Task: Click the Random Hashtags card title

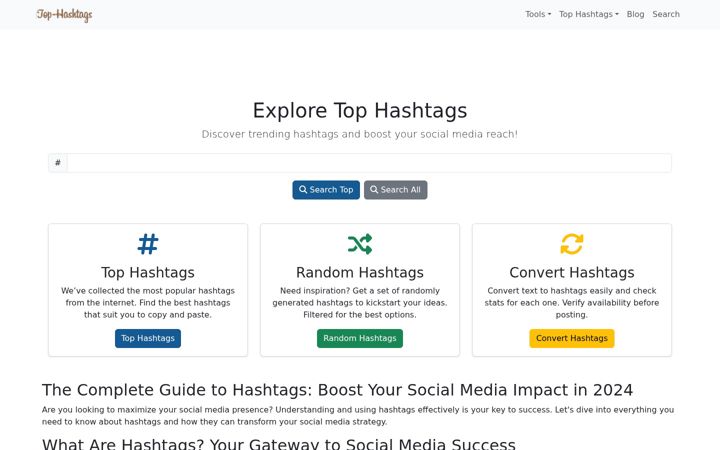Action: click(360, 272)
